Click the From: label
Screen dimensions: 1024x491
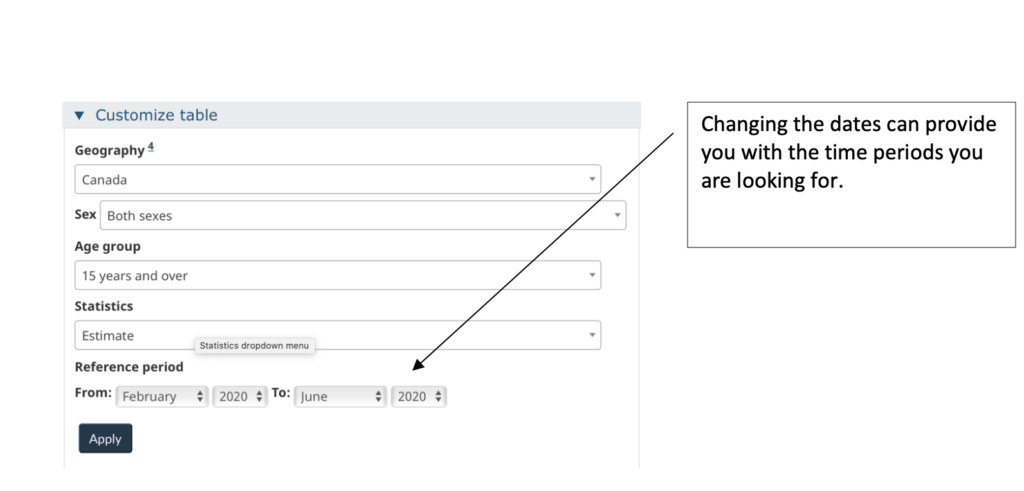(93, 394)
